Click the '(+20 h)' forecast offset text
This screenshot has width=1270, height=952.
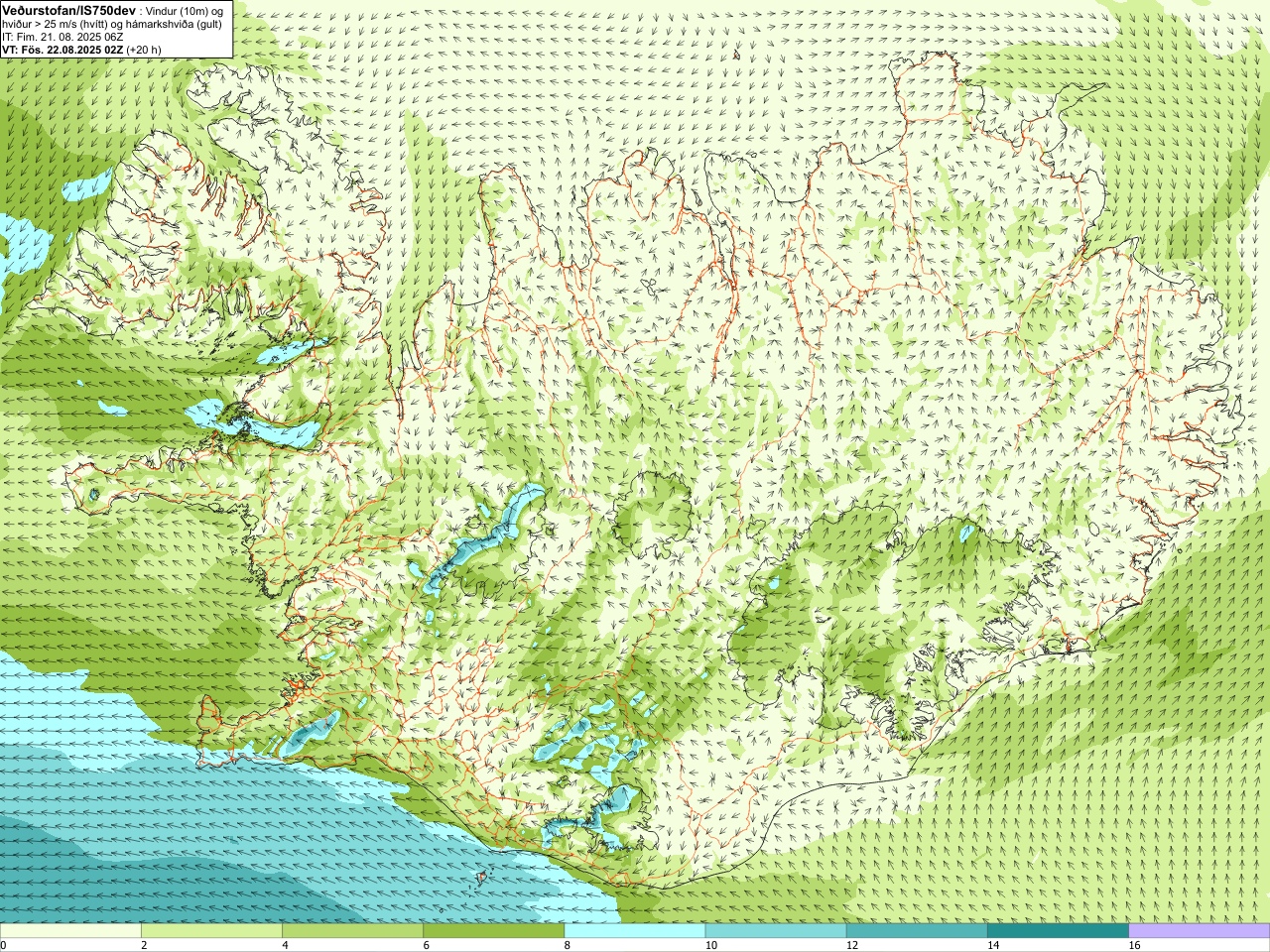[144, 50]
